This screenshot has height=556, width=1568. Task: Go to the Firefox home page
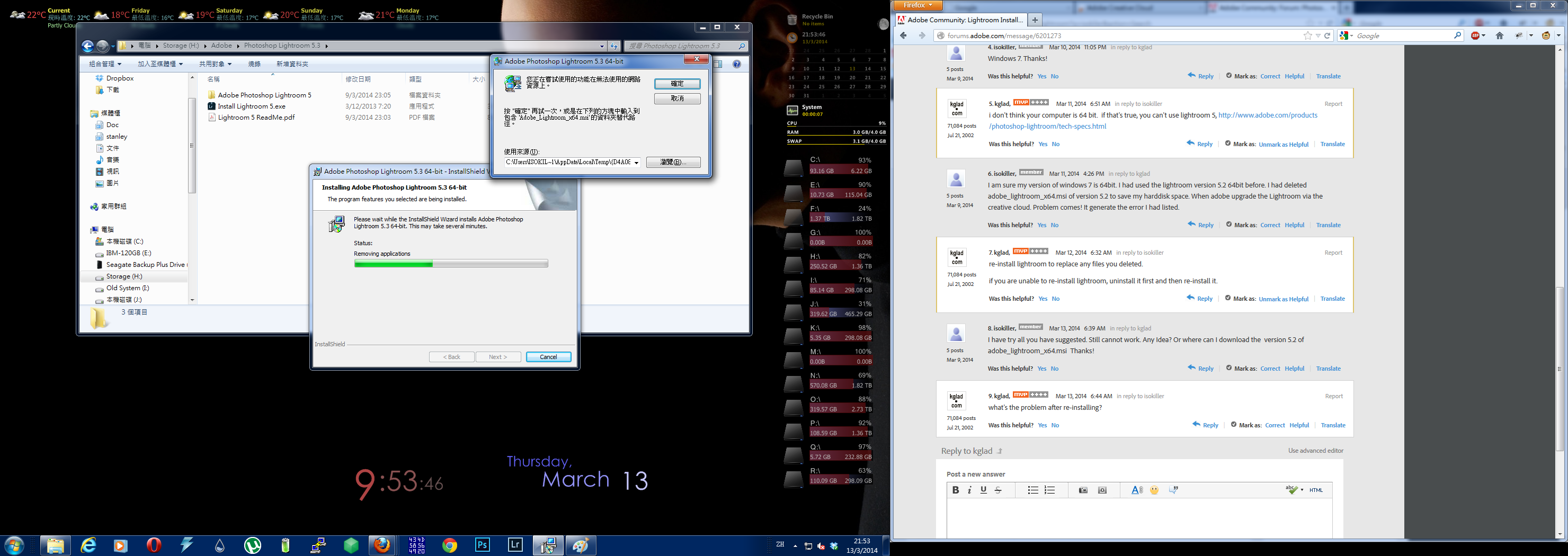(1500, 36)
